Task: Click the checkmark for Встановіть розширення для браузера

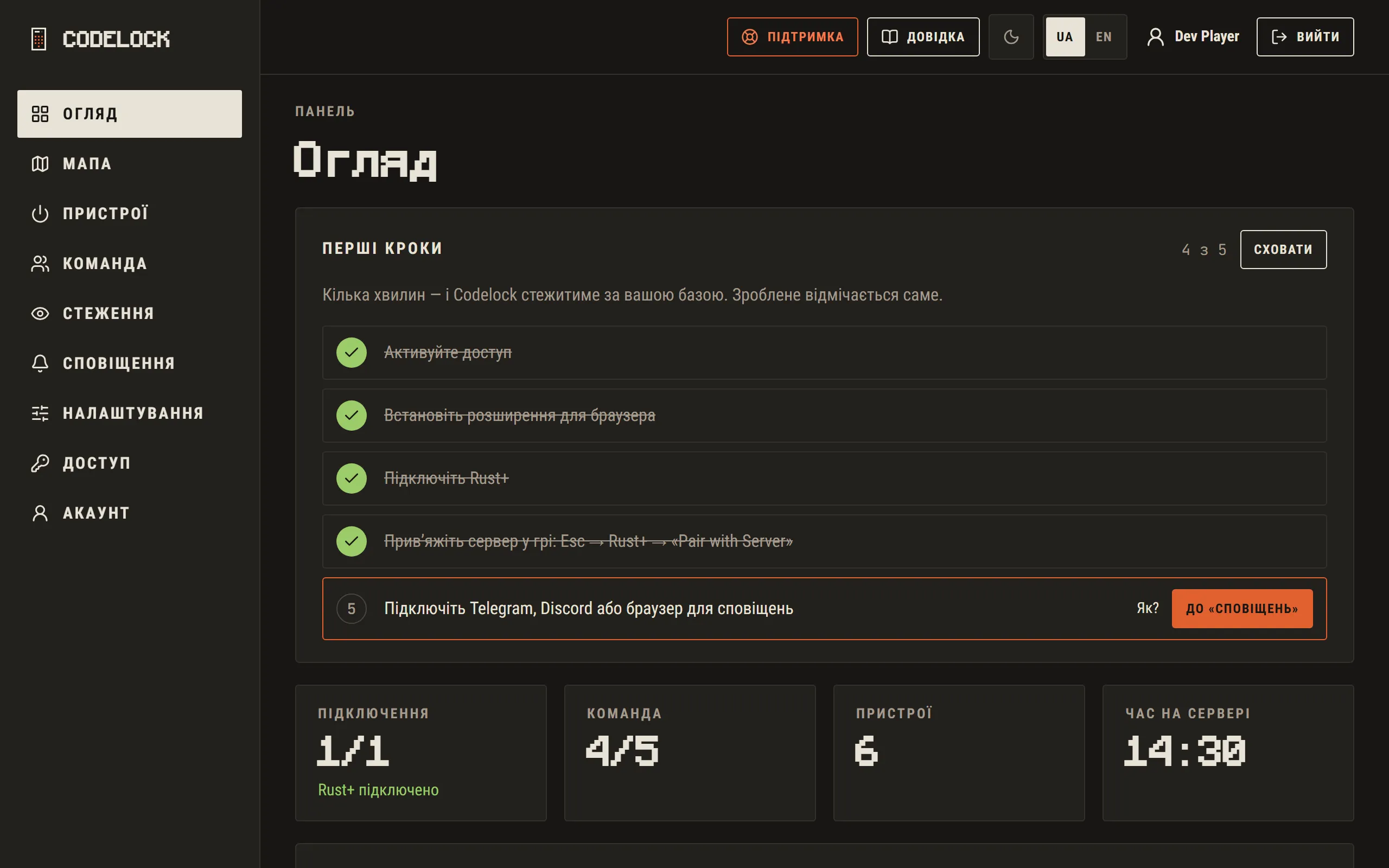Action: pyautogui.click(x=351, y=416)
